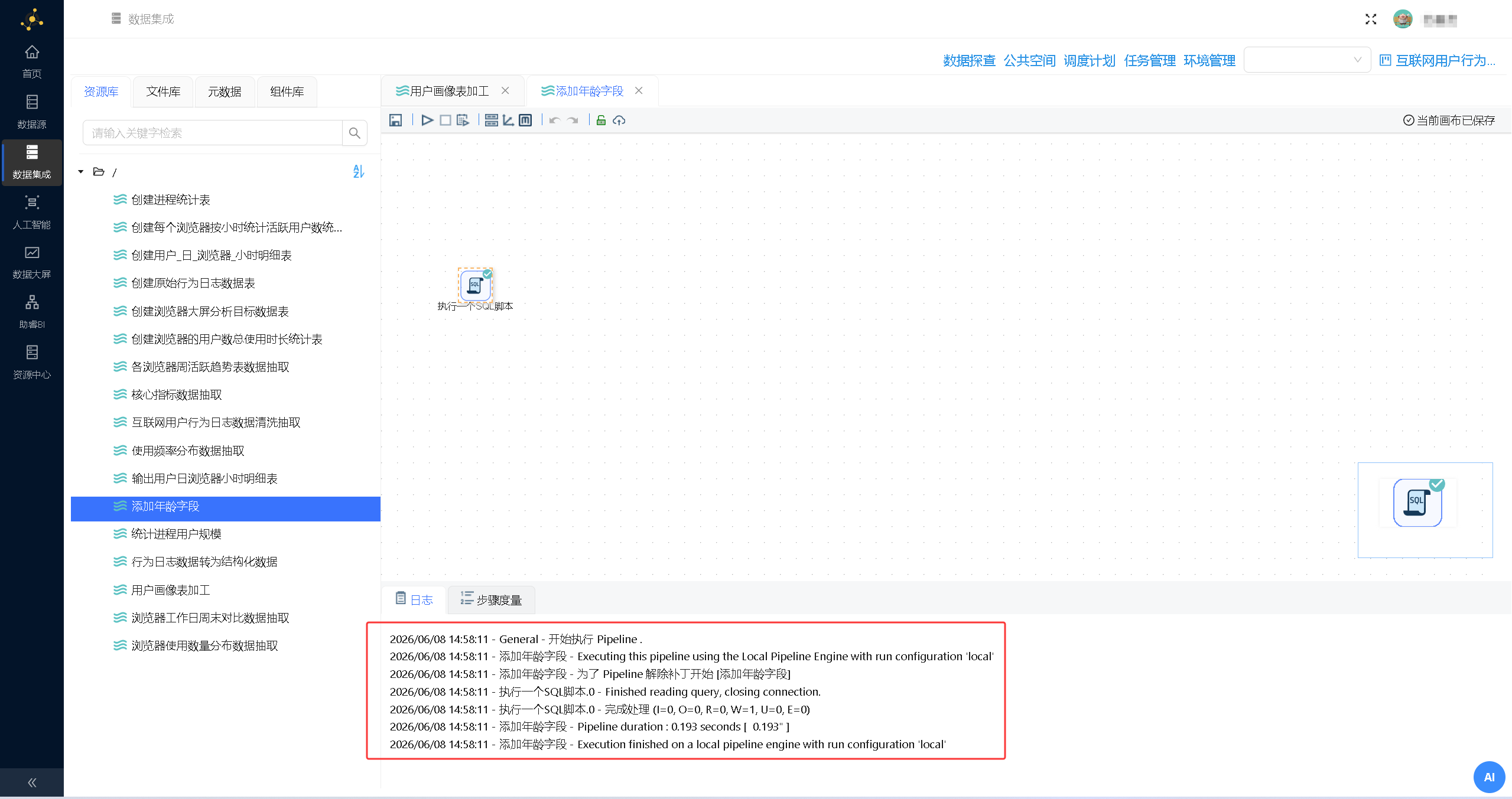Image resolution: width=1512 pixels, height=799 pixels.
Task: Open 行为日志数据转为结构化数据 item
Action: (204, 562)
